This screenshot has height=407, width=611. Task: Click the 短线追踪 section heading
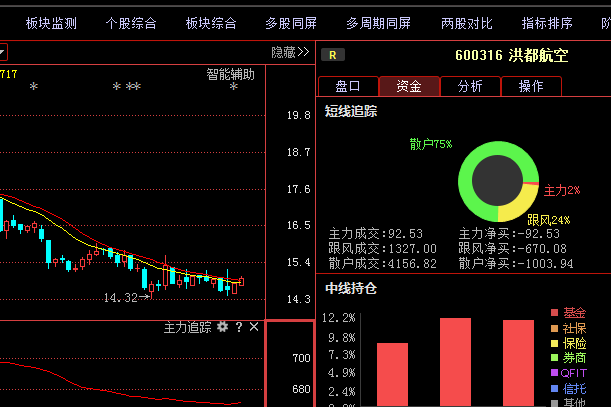[351, 111]
